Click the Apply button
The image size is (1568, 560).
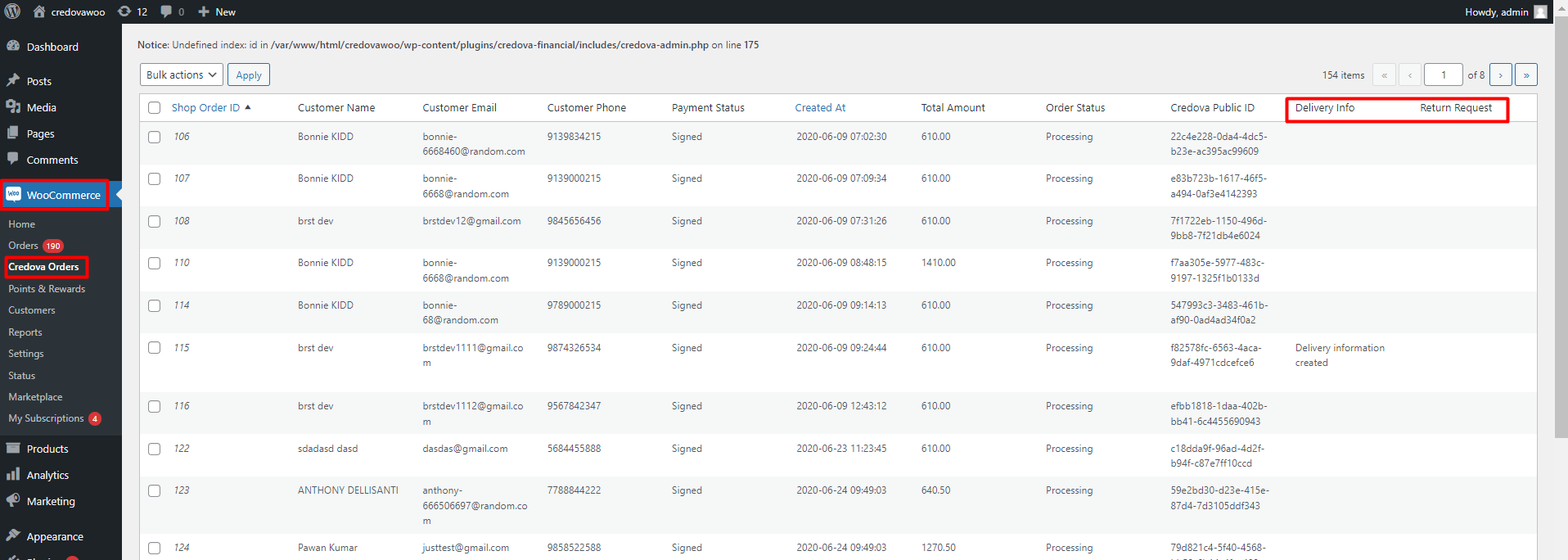(x=249, y=75)
